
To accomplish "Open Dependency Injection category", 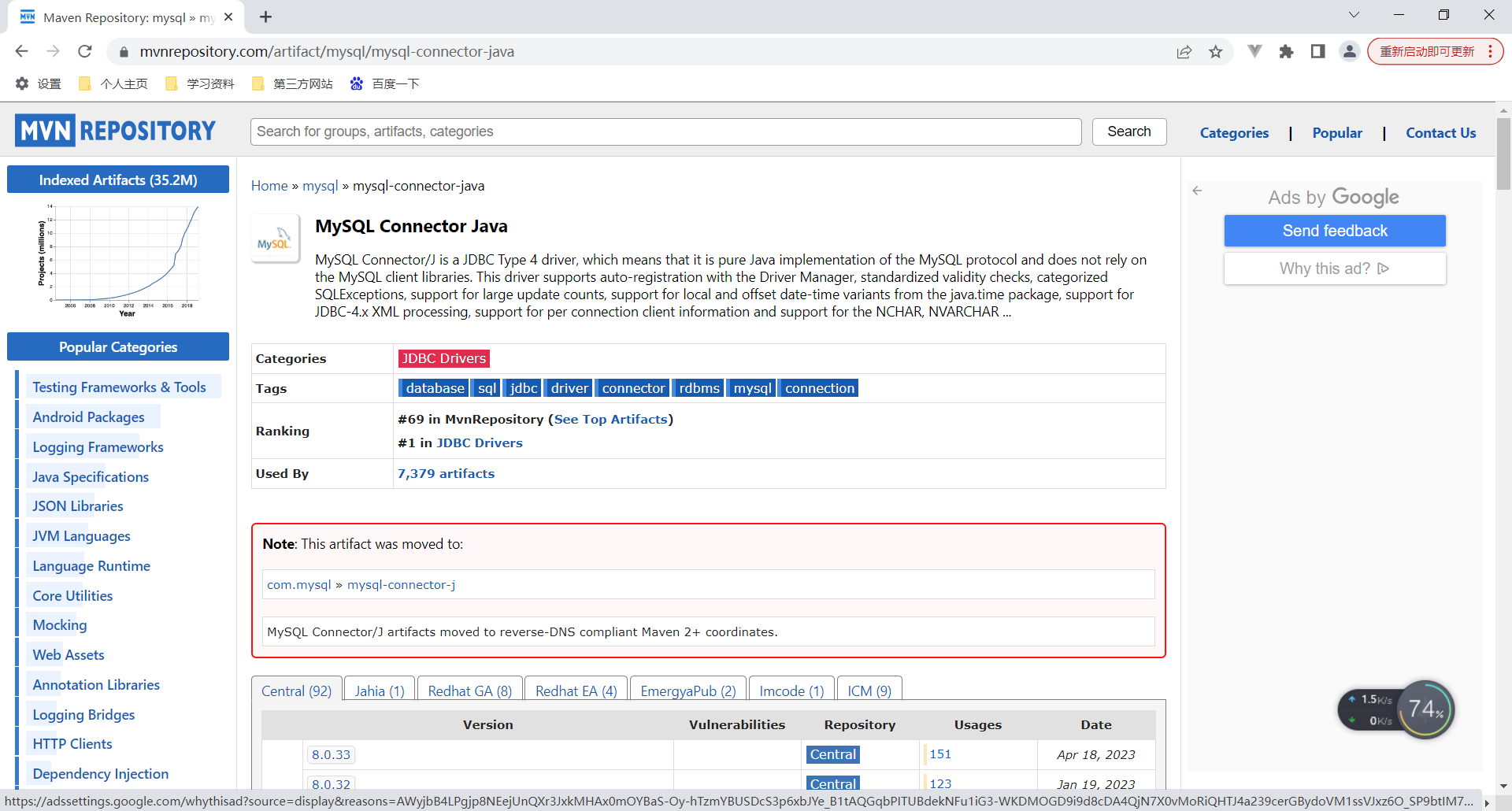I will click(x=101, y=773).
